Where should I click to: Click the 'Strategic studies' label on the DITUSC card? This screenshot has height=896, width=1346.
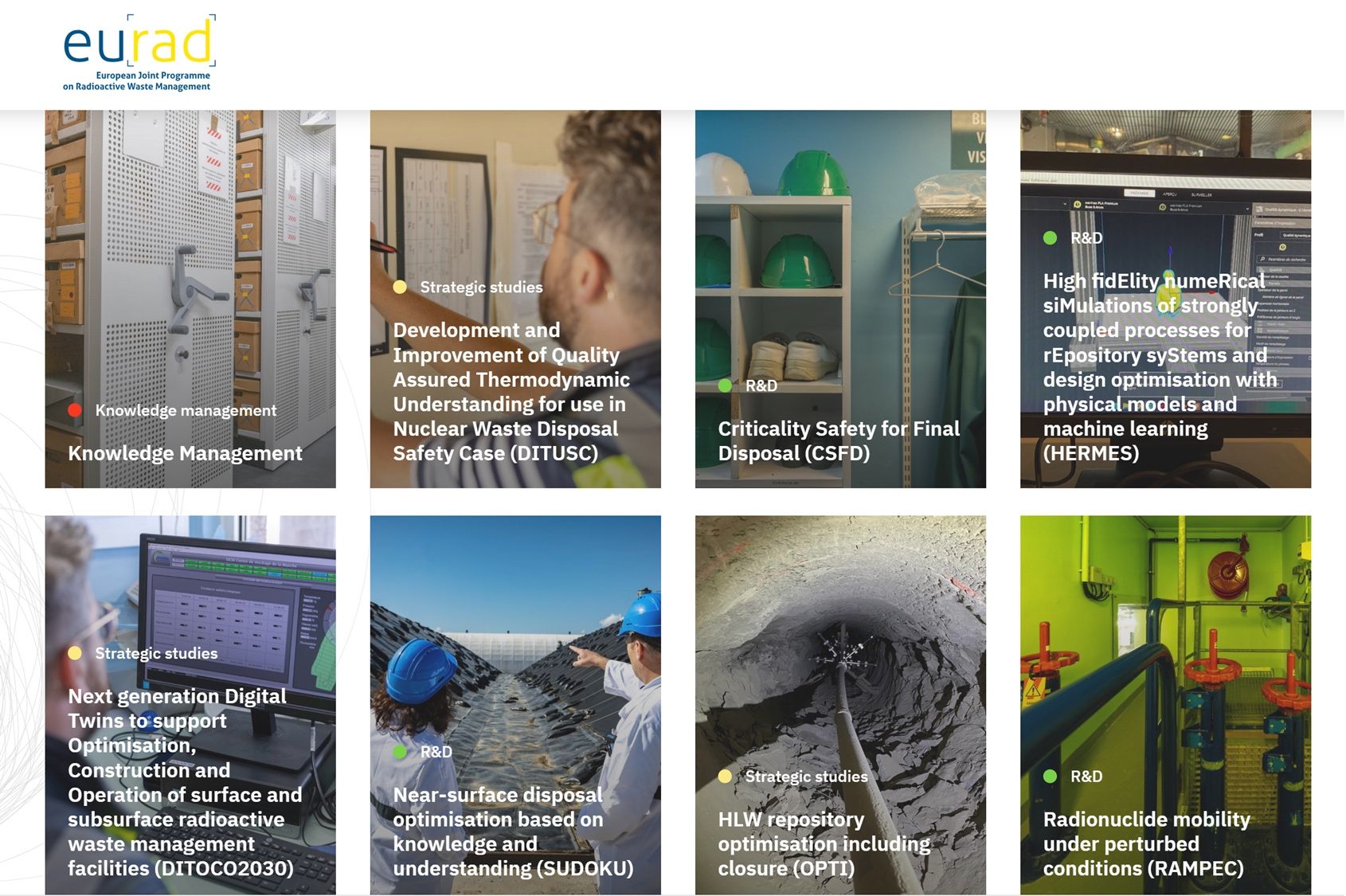click(x=481, y=287)
